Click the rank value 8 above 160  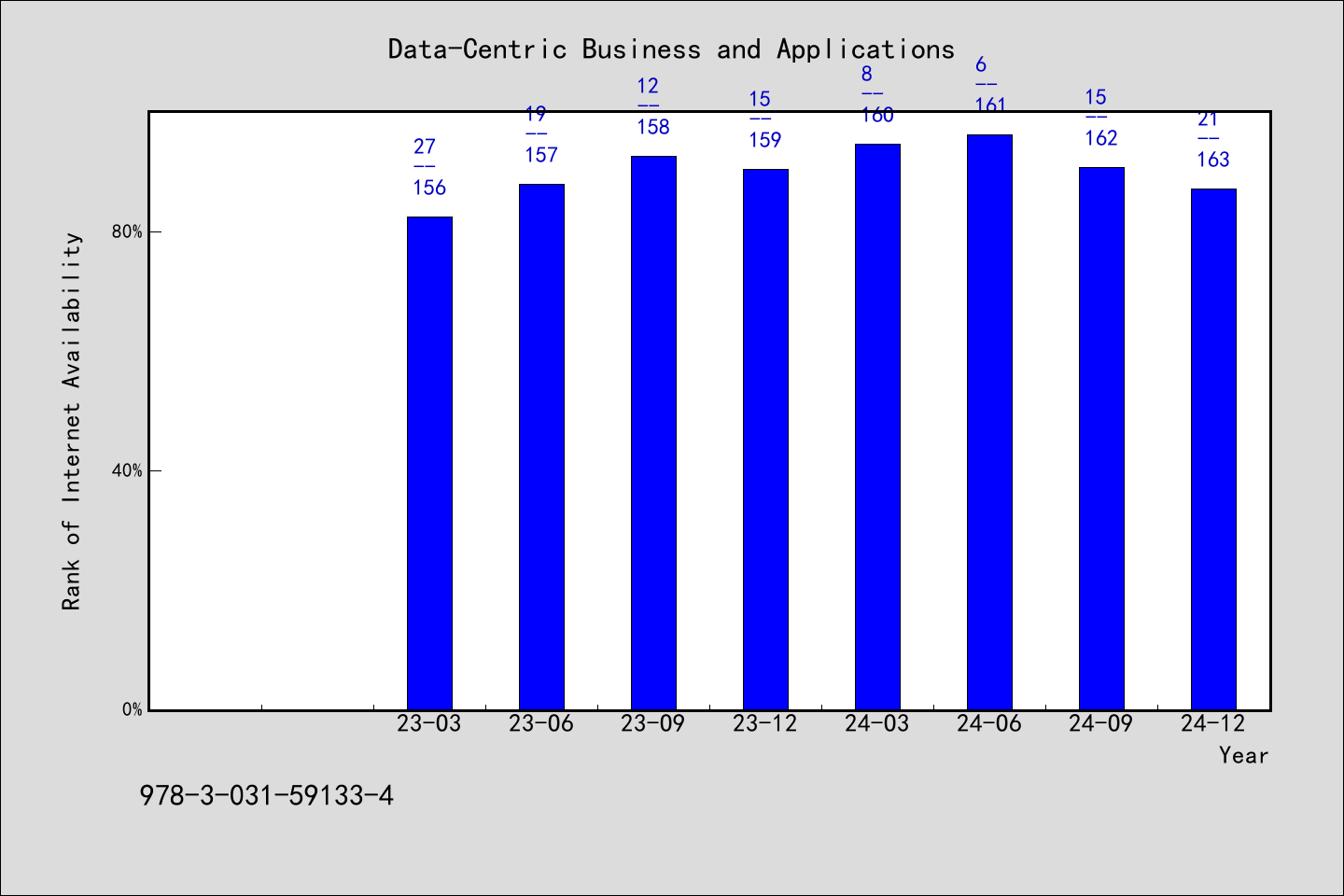tap(866, 74)
